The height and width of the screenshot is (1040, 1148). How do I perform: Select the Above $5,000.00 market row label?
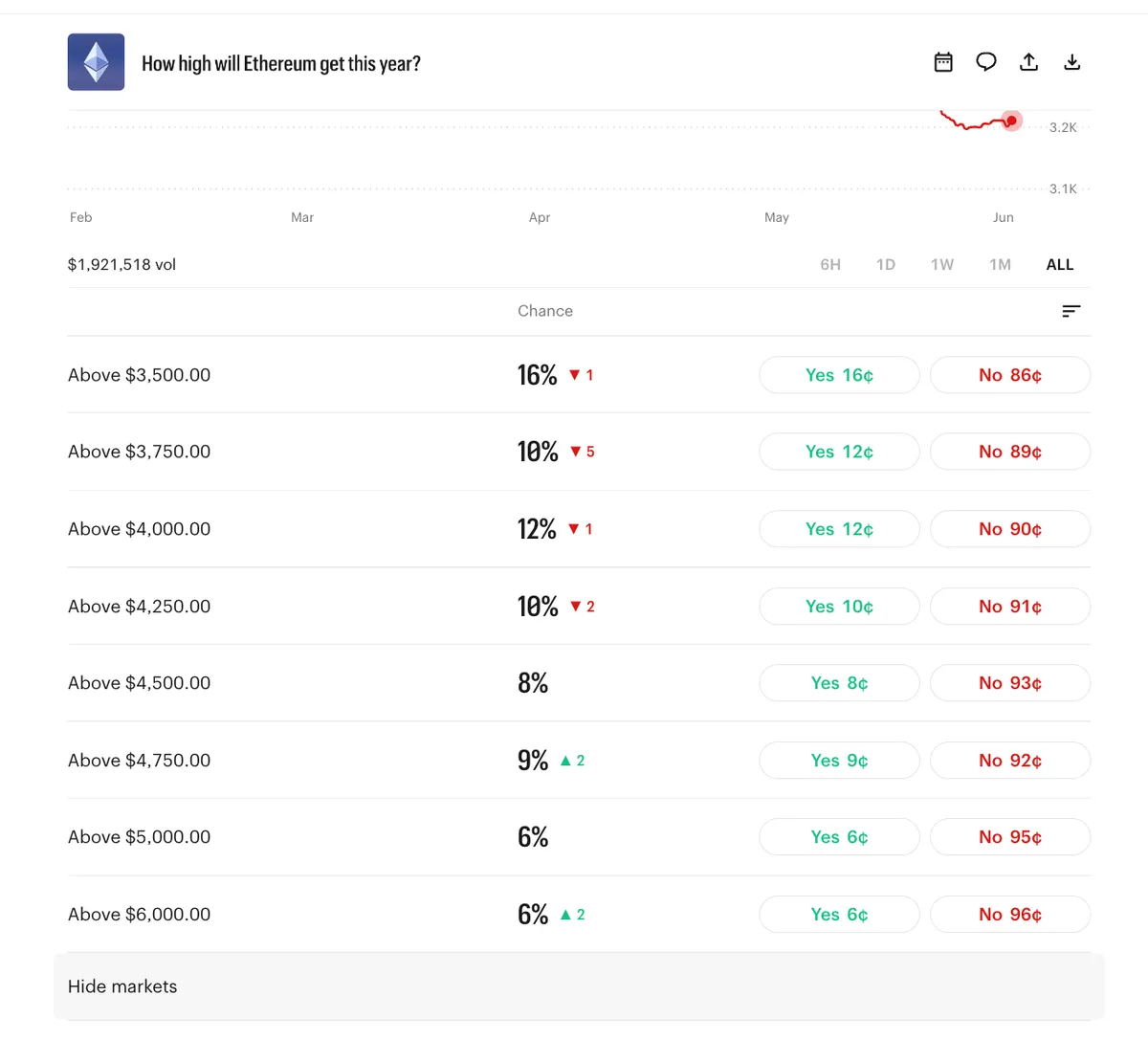point(139,837)
